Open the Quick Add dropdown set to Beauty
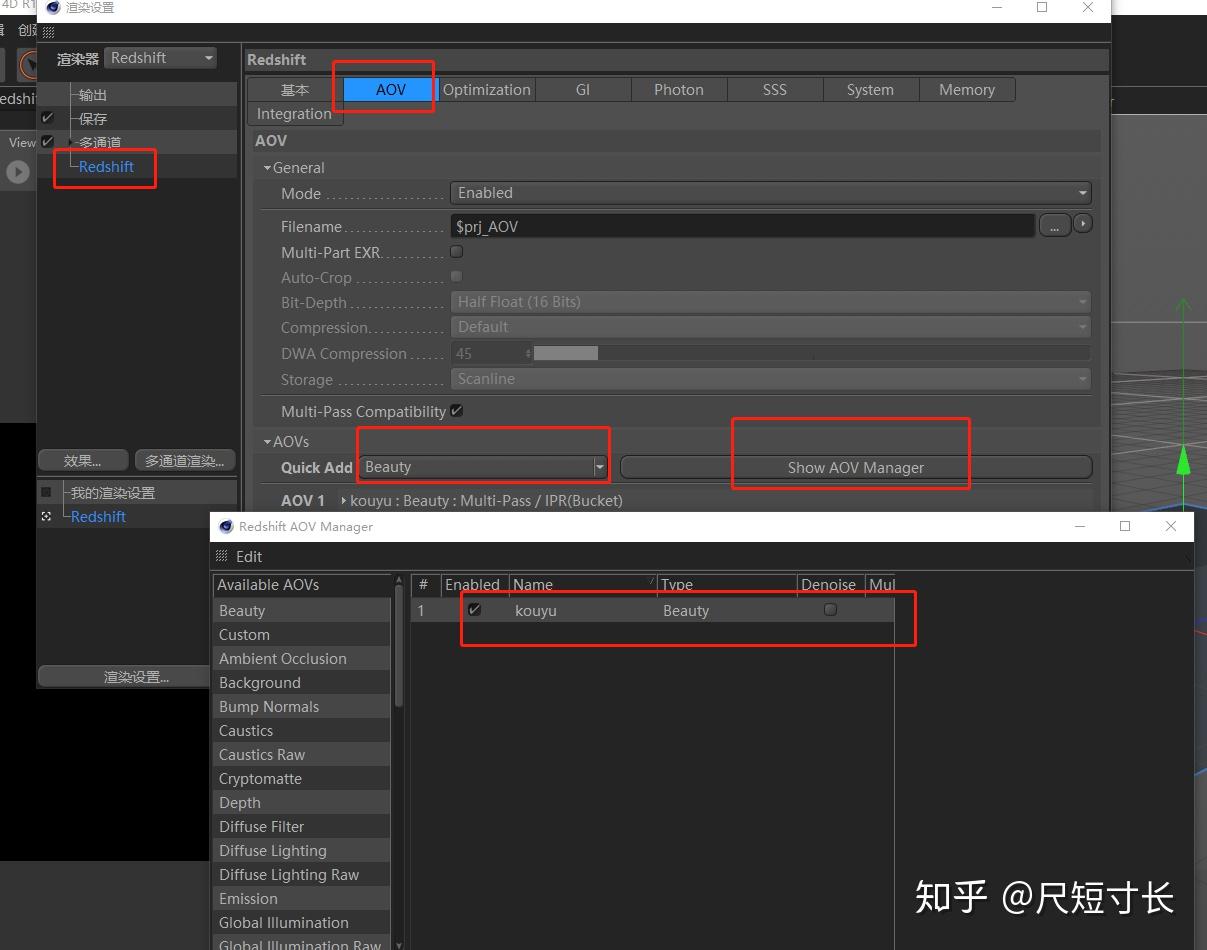This screenshot has width=1207, height=950. coord(483,467)
